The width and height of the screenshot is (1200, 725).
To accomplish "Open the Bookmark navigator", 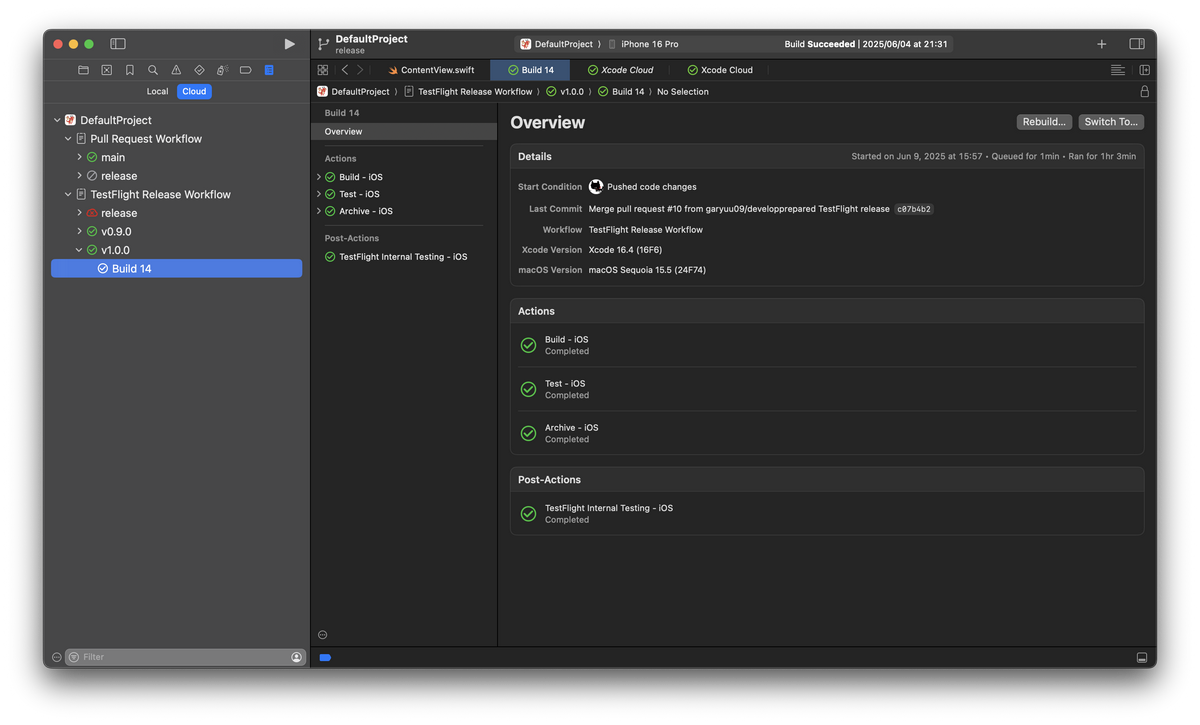I will pos(130,70).
